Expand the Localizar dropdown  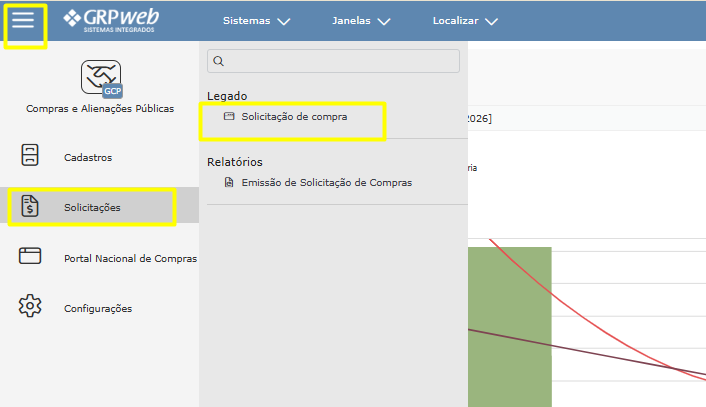pos(464,21)
